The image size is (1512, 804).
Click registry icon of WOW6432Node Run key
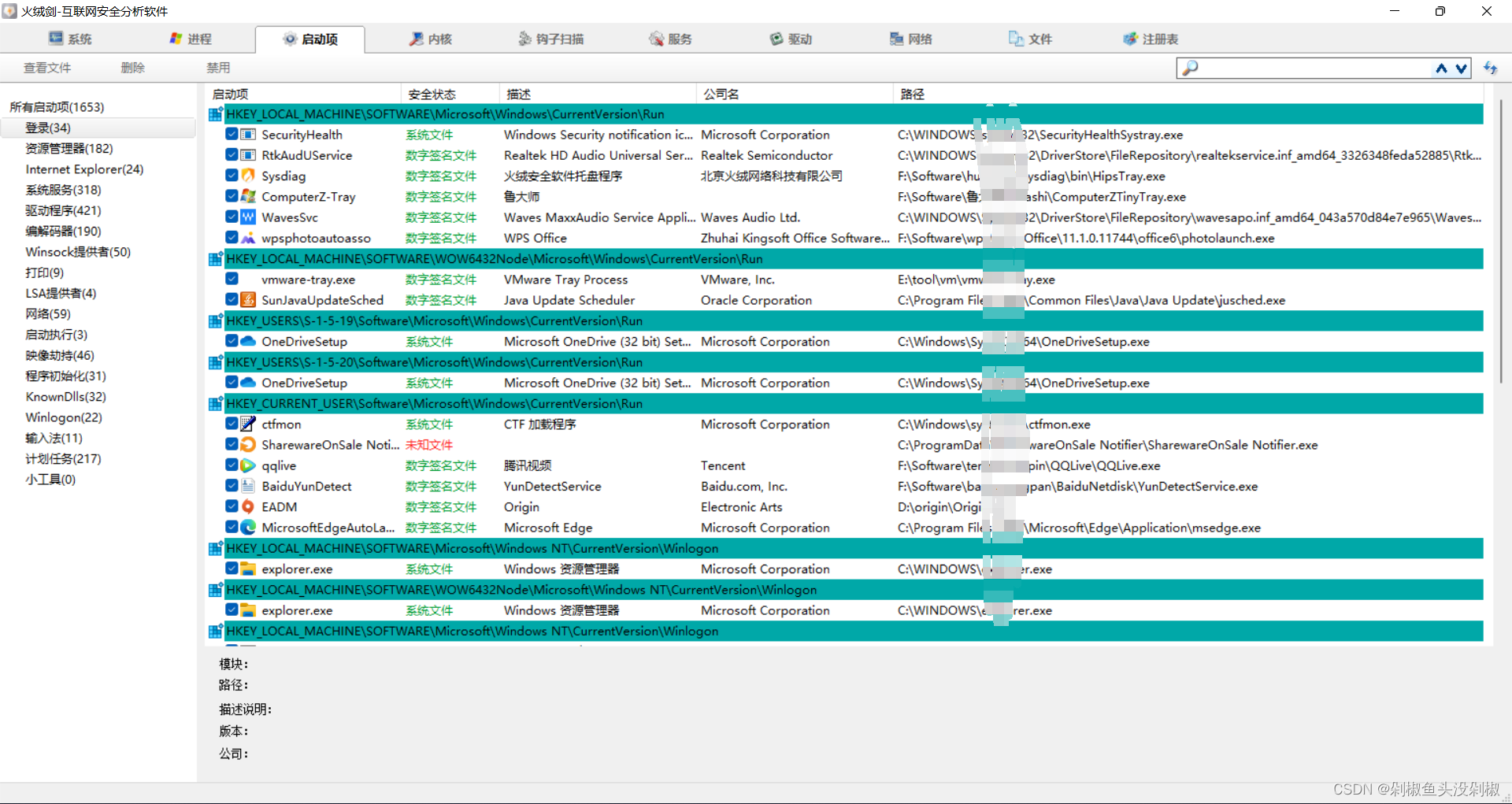click(215, 258)
